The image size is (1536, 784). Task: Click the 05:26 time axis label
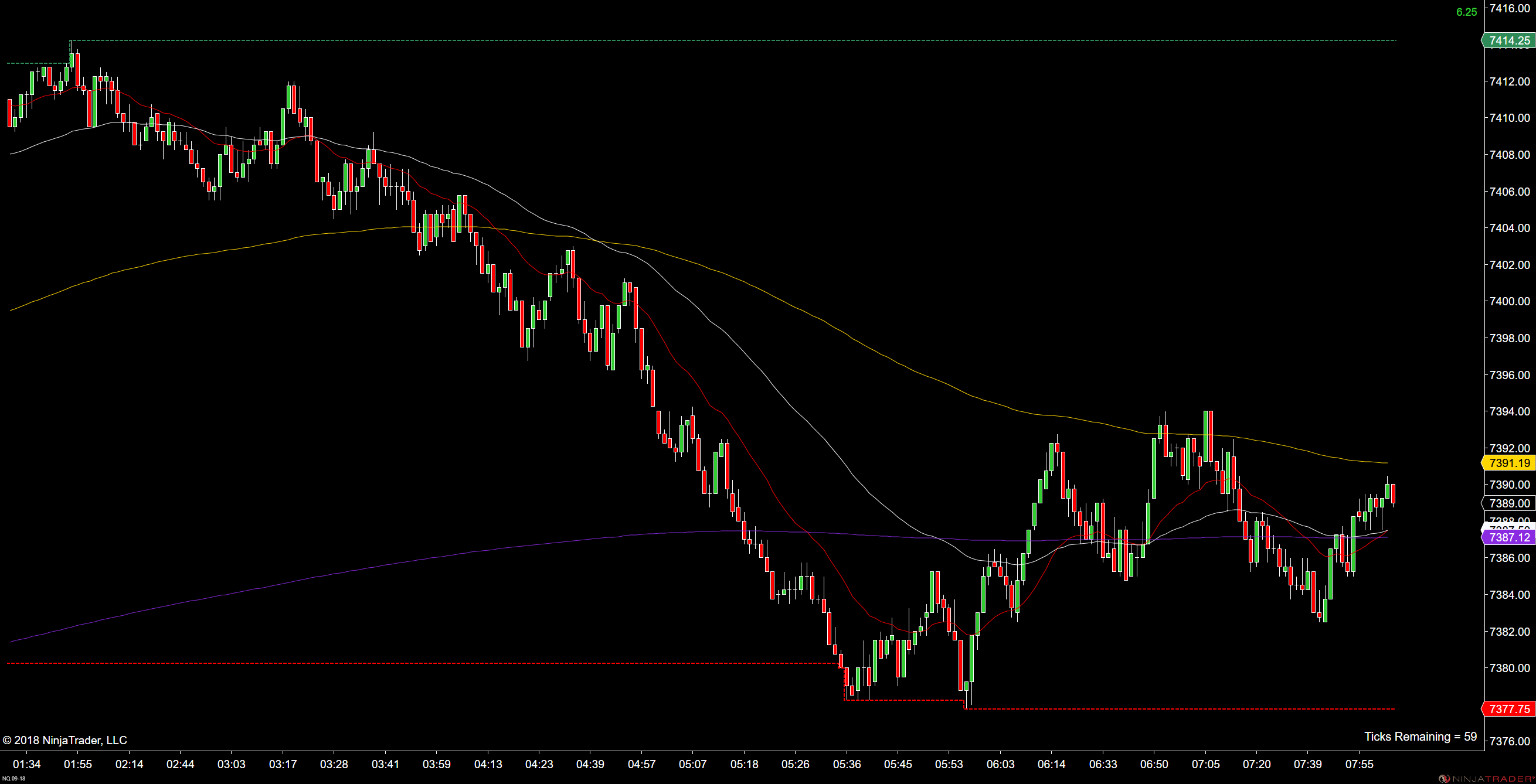point(796,764)
